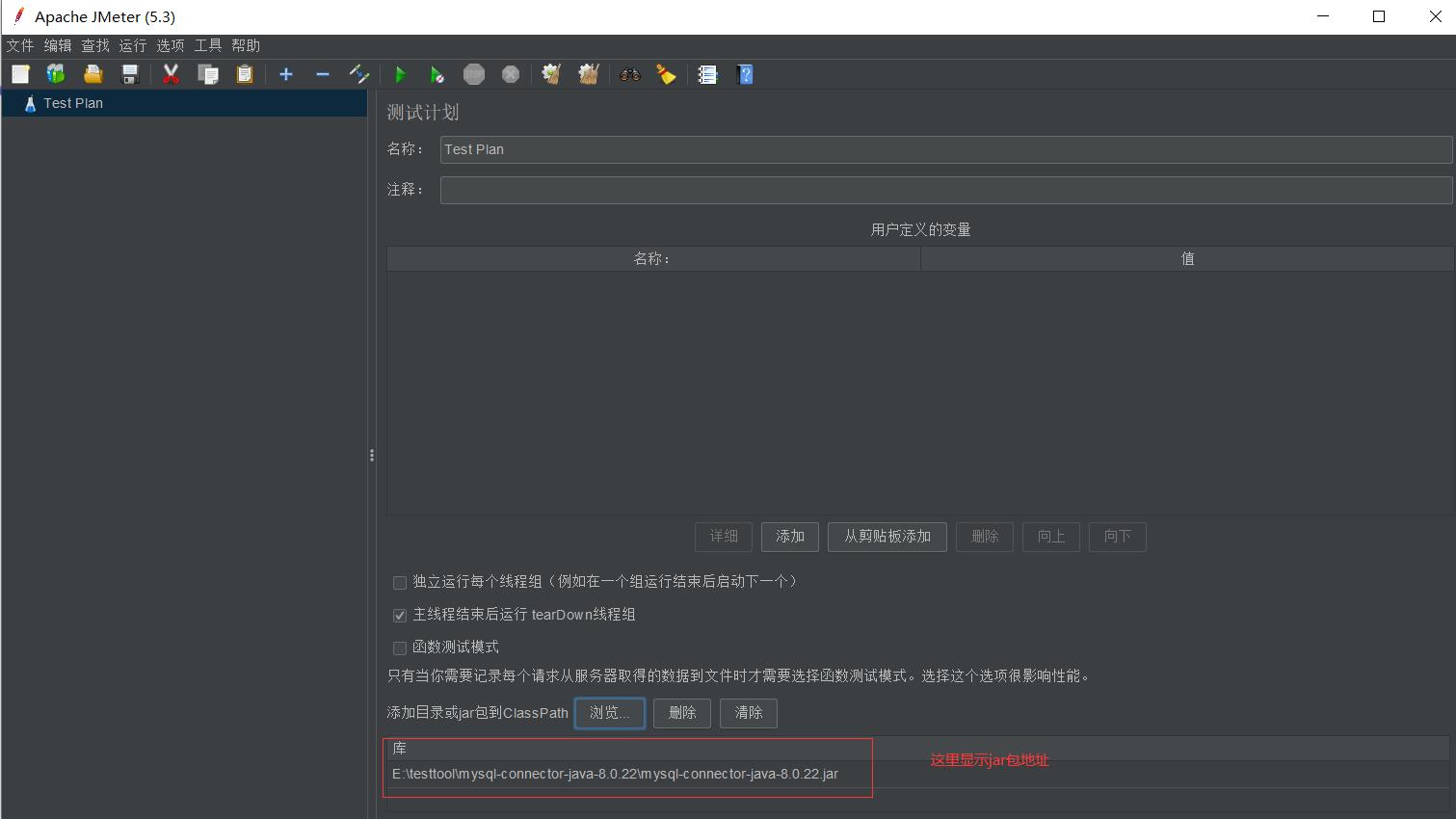Click the Save floppy disk icon
Screen dimensions: 1456x819
click(x=130, y=74)
